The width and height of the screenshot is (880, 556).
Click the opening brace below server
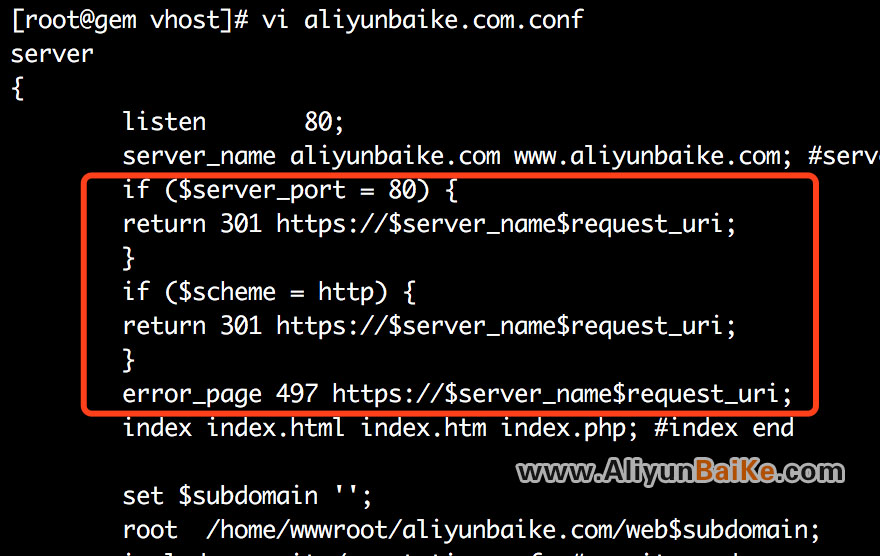point(18,89)
